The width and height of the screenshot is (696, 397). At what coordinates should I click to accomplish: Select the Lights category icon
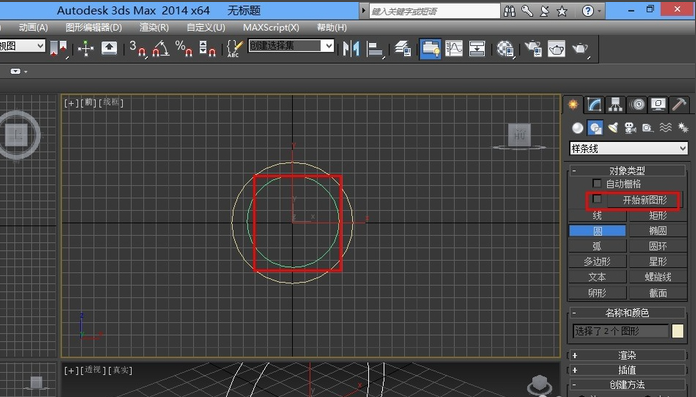click(613, 128)
